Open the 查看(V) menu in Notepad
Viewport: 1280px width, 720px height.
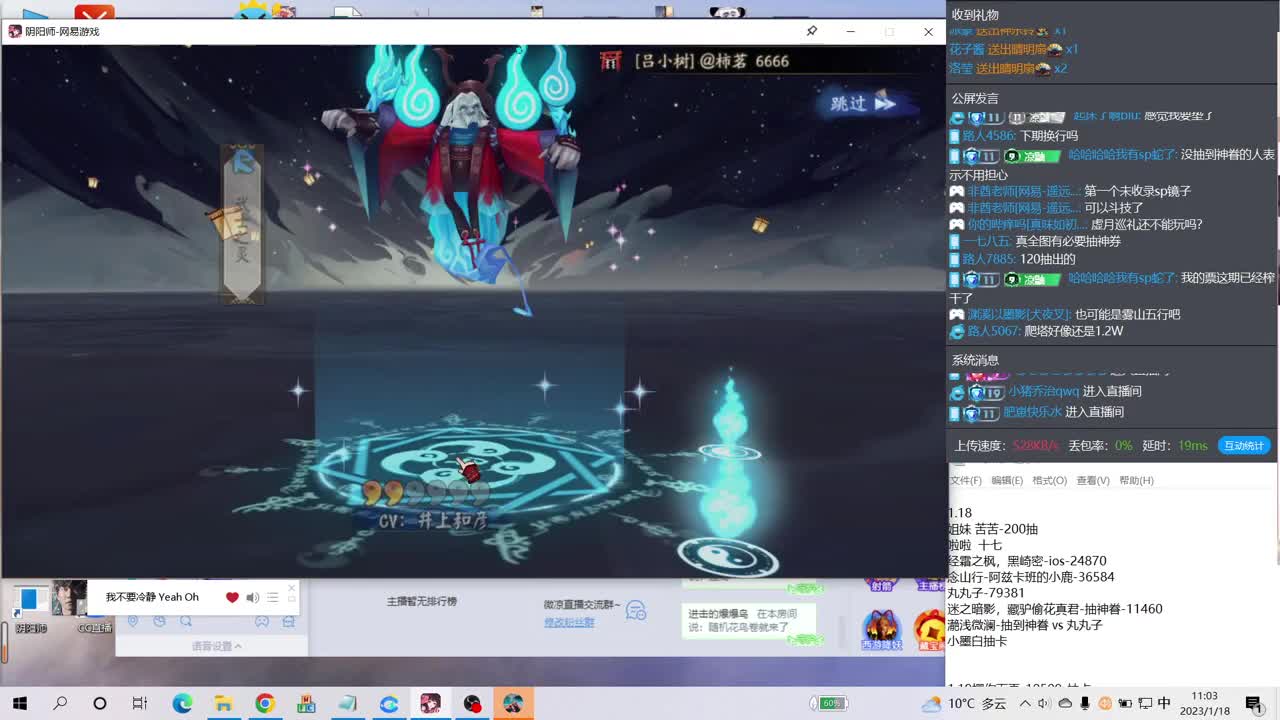[1093, 481]
